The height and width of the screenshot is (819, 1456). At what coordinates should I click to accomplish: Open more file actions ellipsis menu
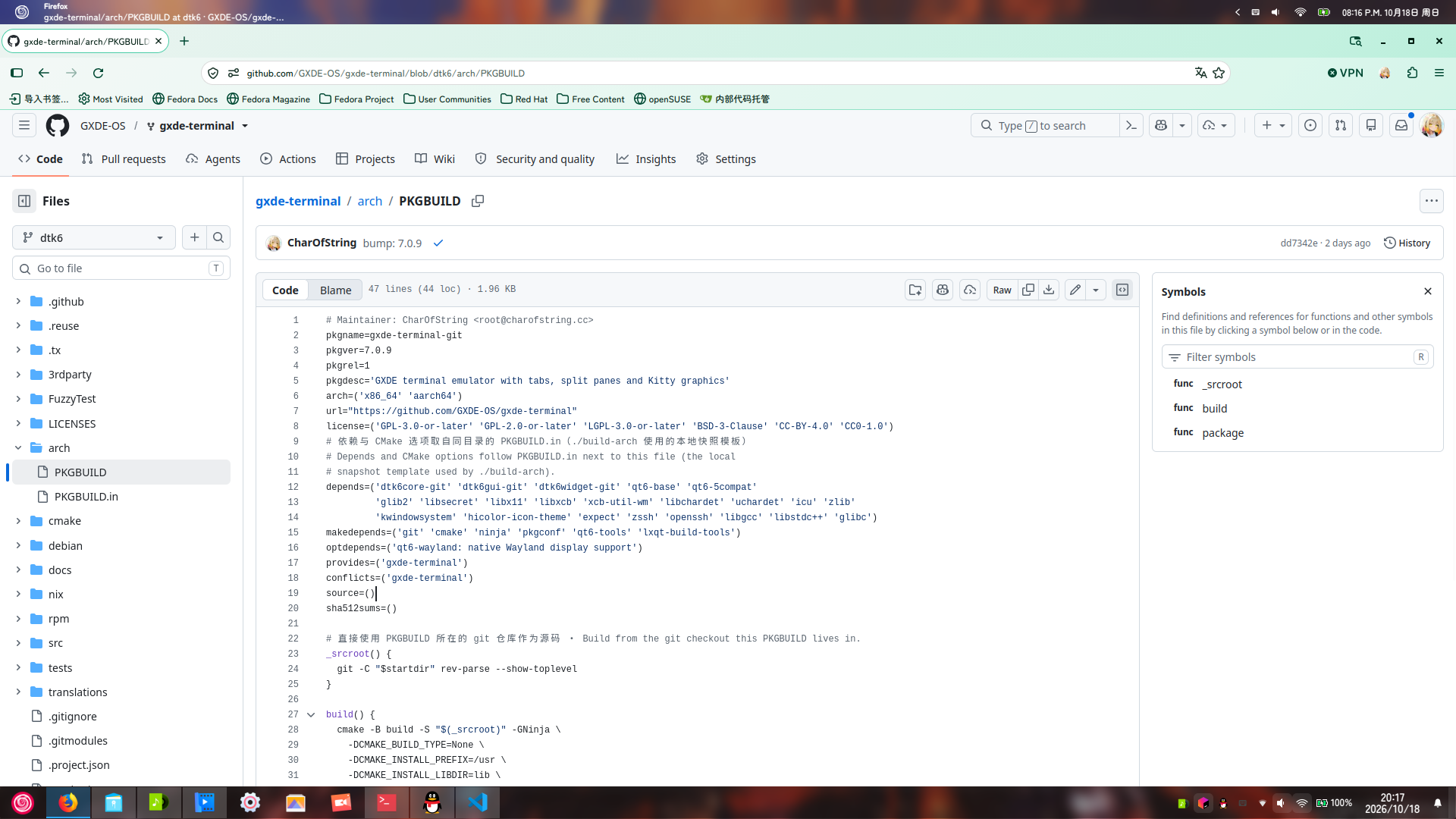tap(1431, 201)
